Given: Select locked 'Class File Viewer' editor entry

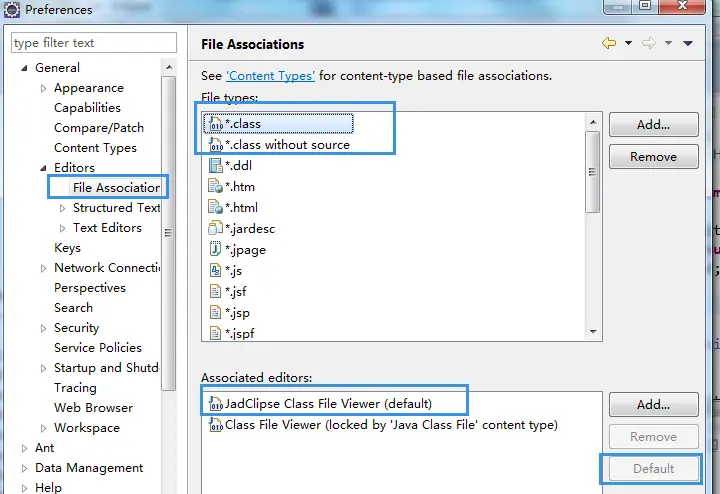Looking at the screenshot, I should click(x=383, y=425).
